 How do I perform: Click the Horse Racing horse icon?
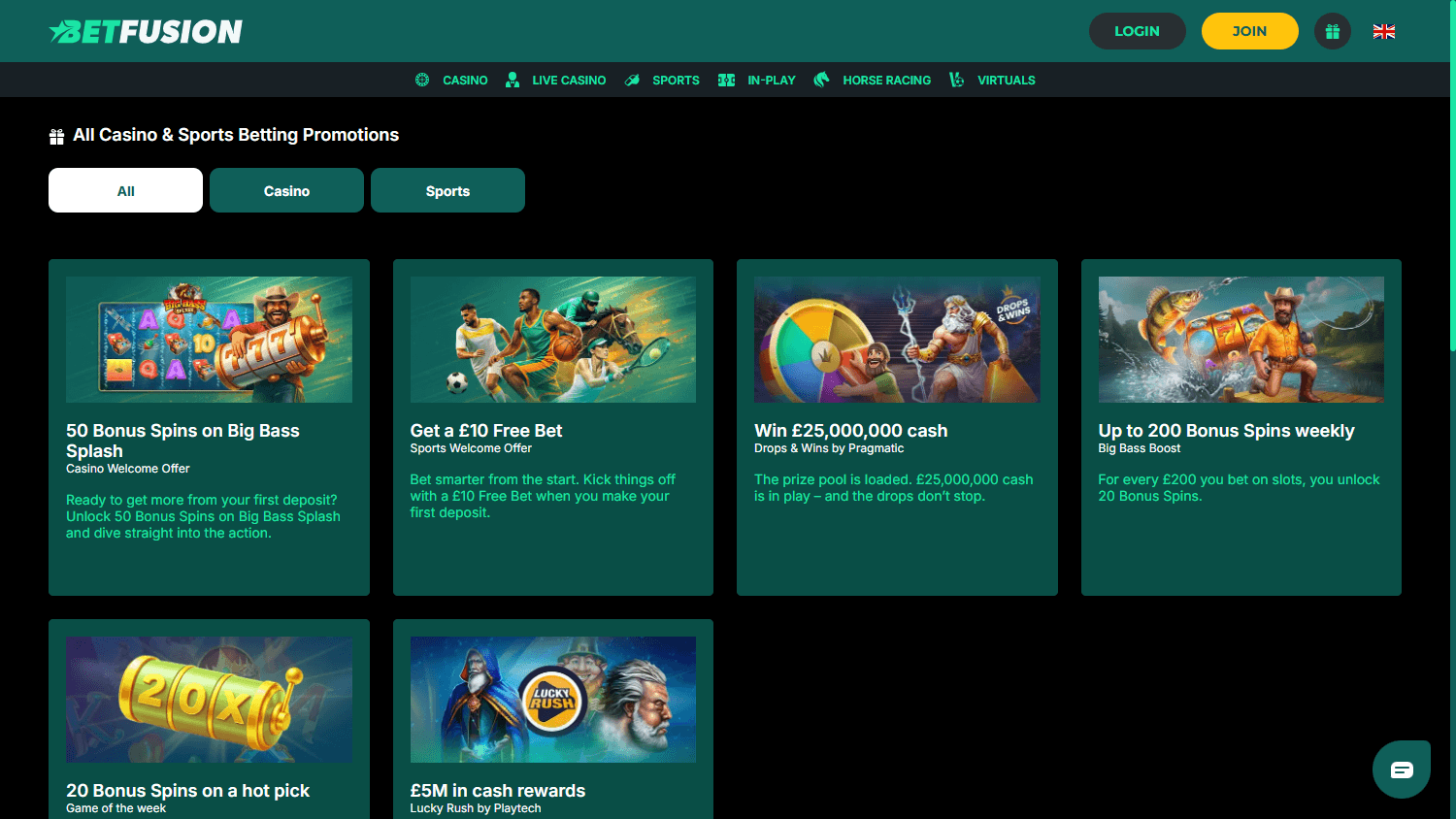pos(821,80)
